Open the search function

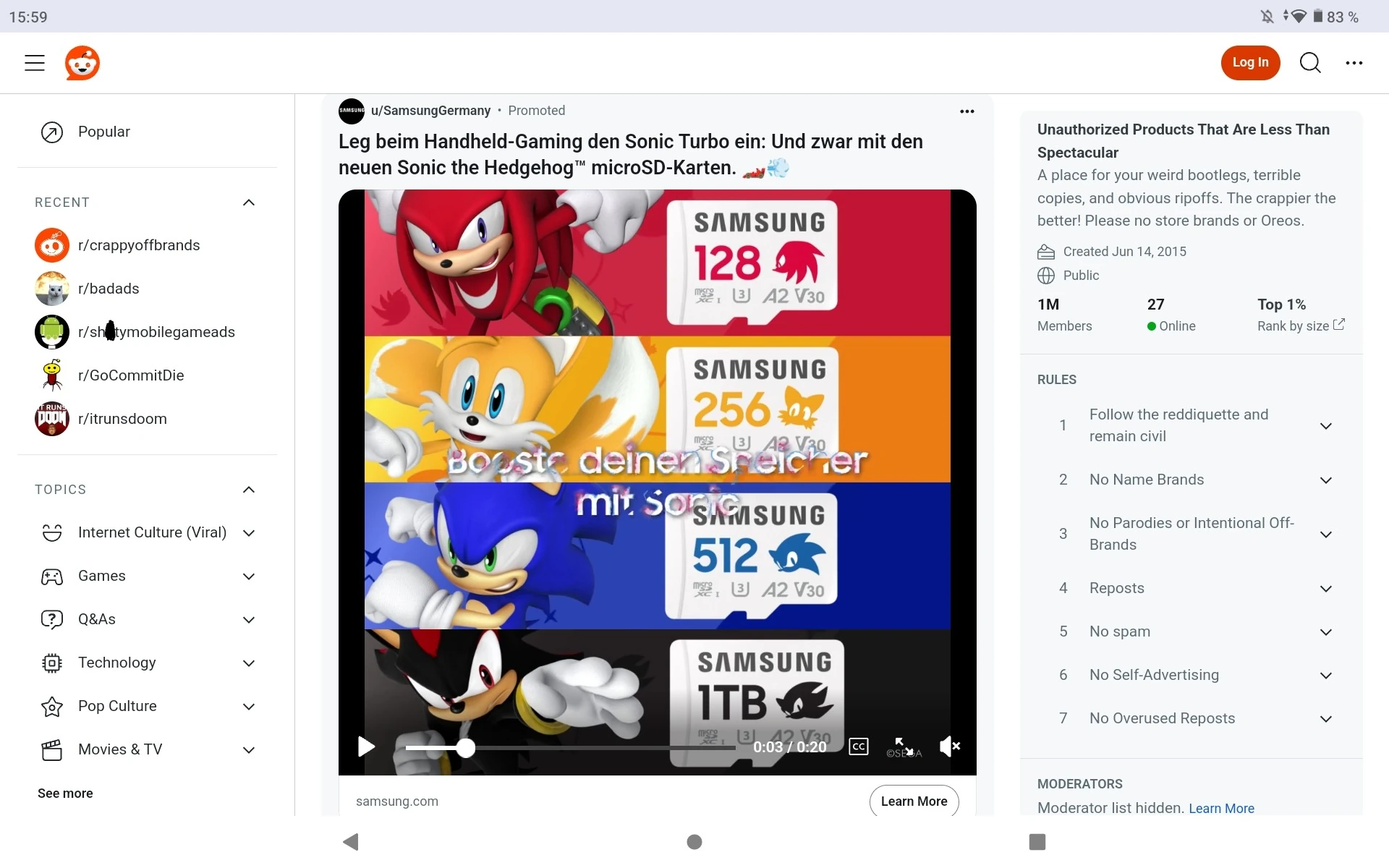[x=1309, y=63]
